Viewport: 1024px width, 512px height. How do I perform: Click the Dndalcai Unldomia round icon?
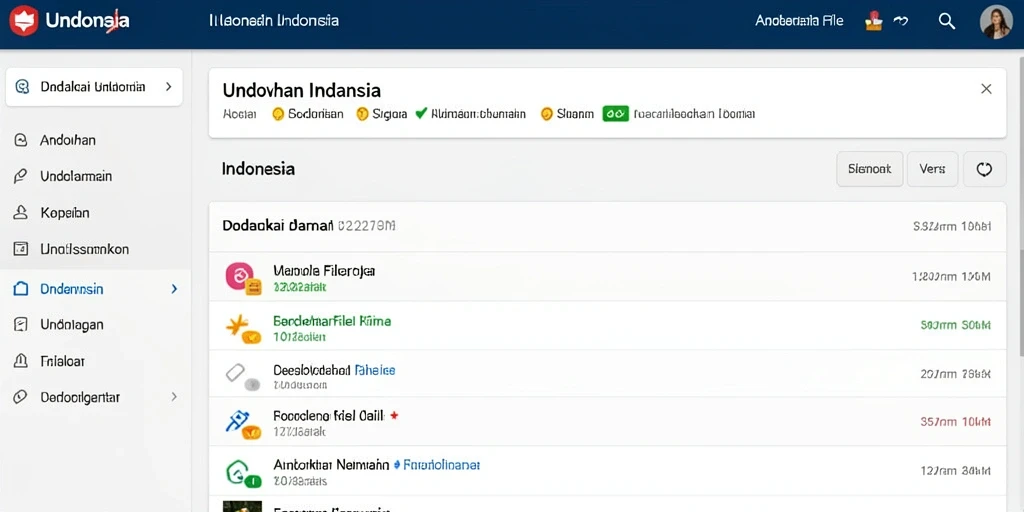pyautogui.click(x=22, y=87)
